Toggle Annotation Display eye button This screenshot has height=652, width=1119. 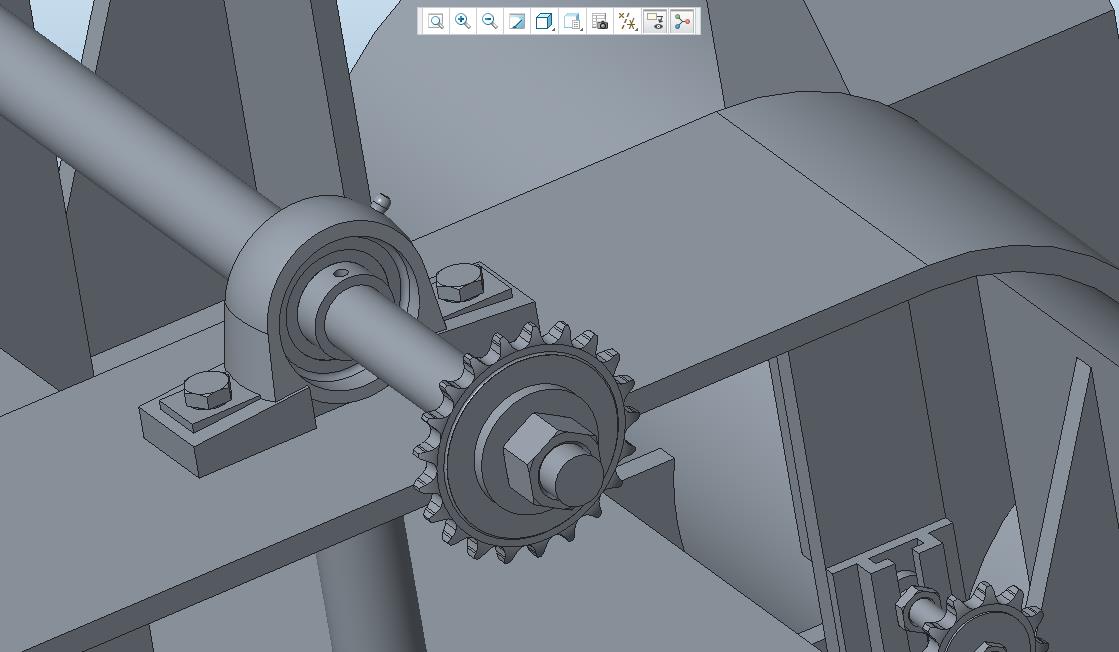pyautogui.click(x=654, y=21)
